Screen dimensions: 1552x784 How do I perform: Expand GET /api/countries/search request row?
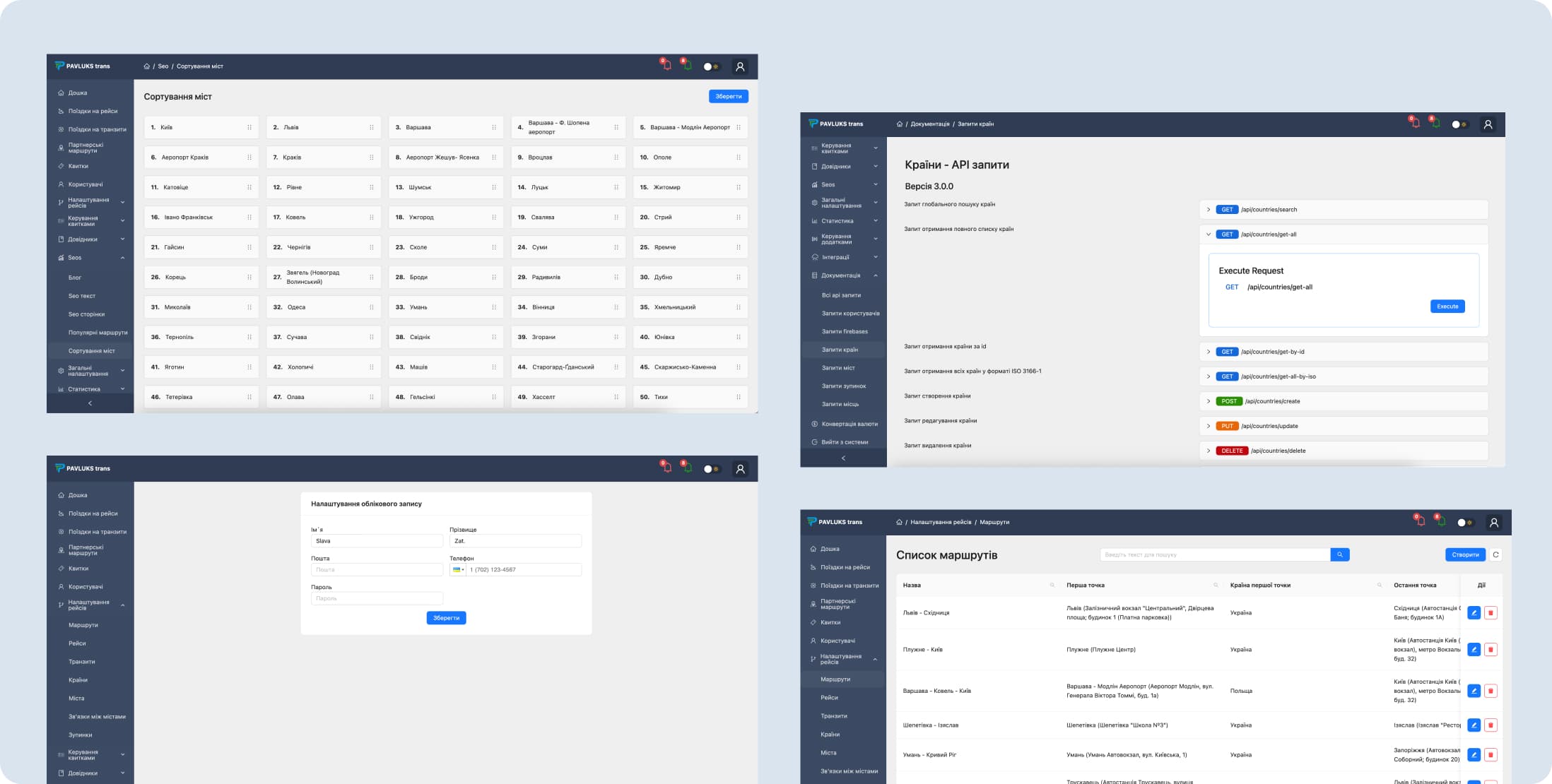coord(1209,210)
